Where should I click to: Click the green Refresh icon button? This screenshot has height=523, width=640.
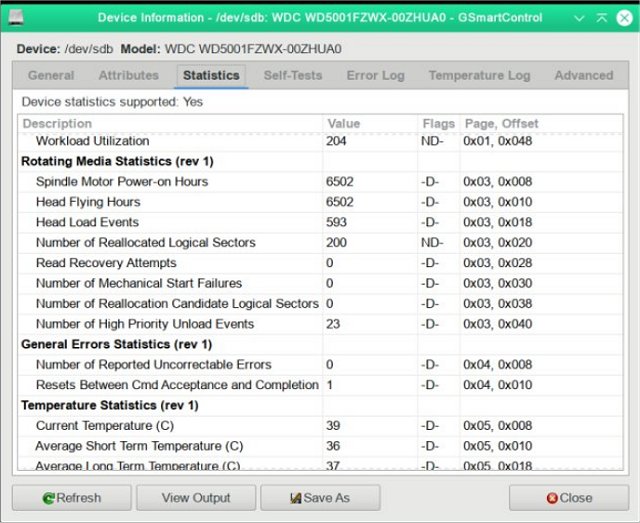tap(48, 498)
